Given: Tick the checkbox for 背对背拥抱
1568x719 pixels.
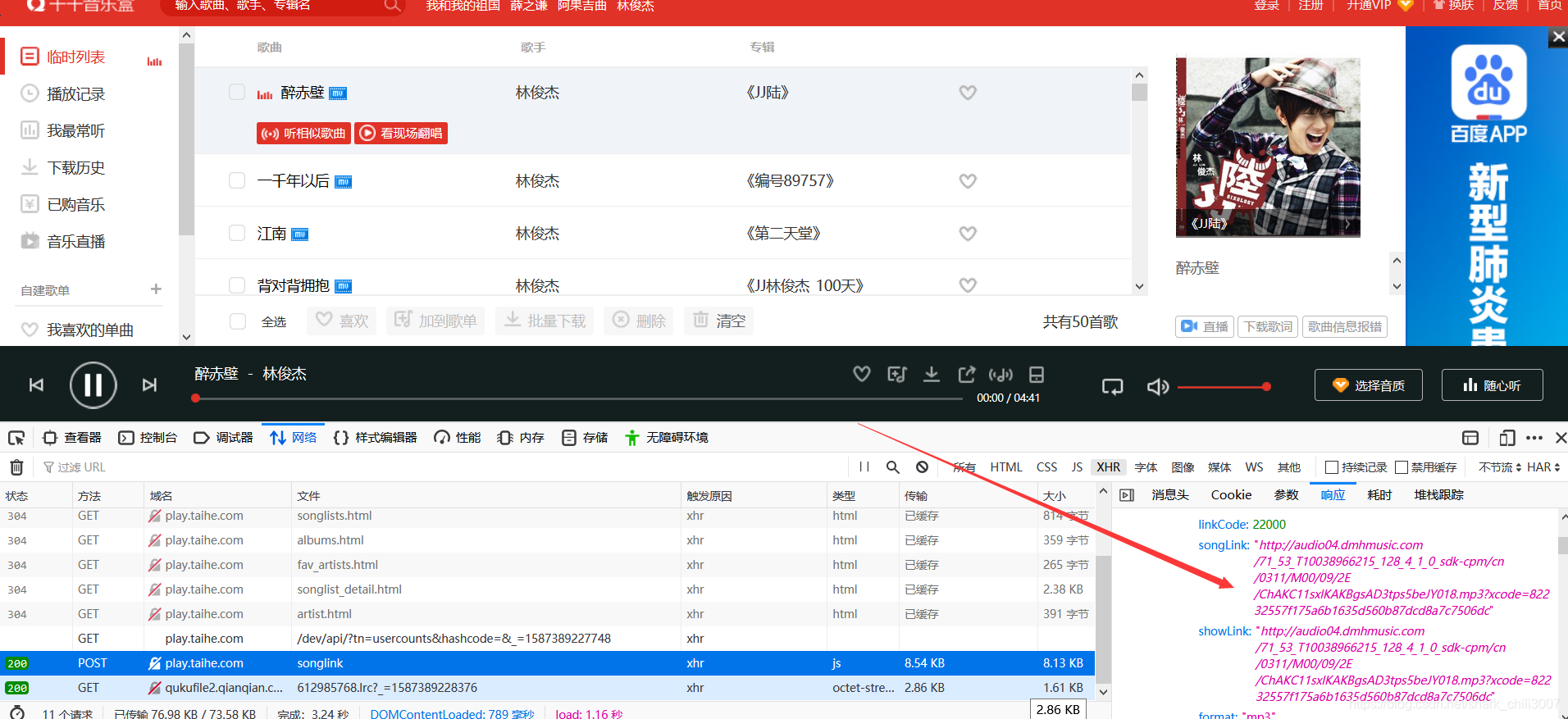Looking at the screenshot, I should pyautogui.click(x=237, y=285).
